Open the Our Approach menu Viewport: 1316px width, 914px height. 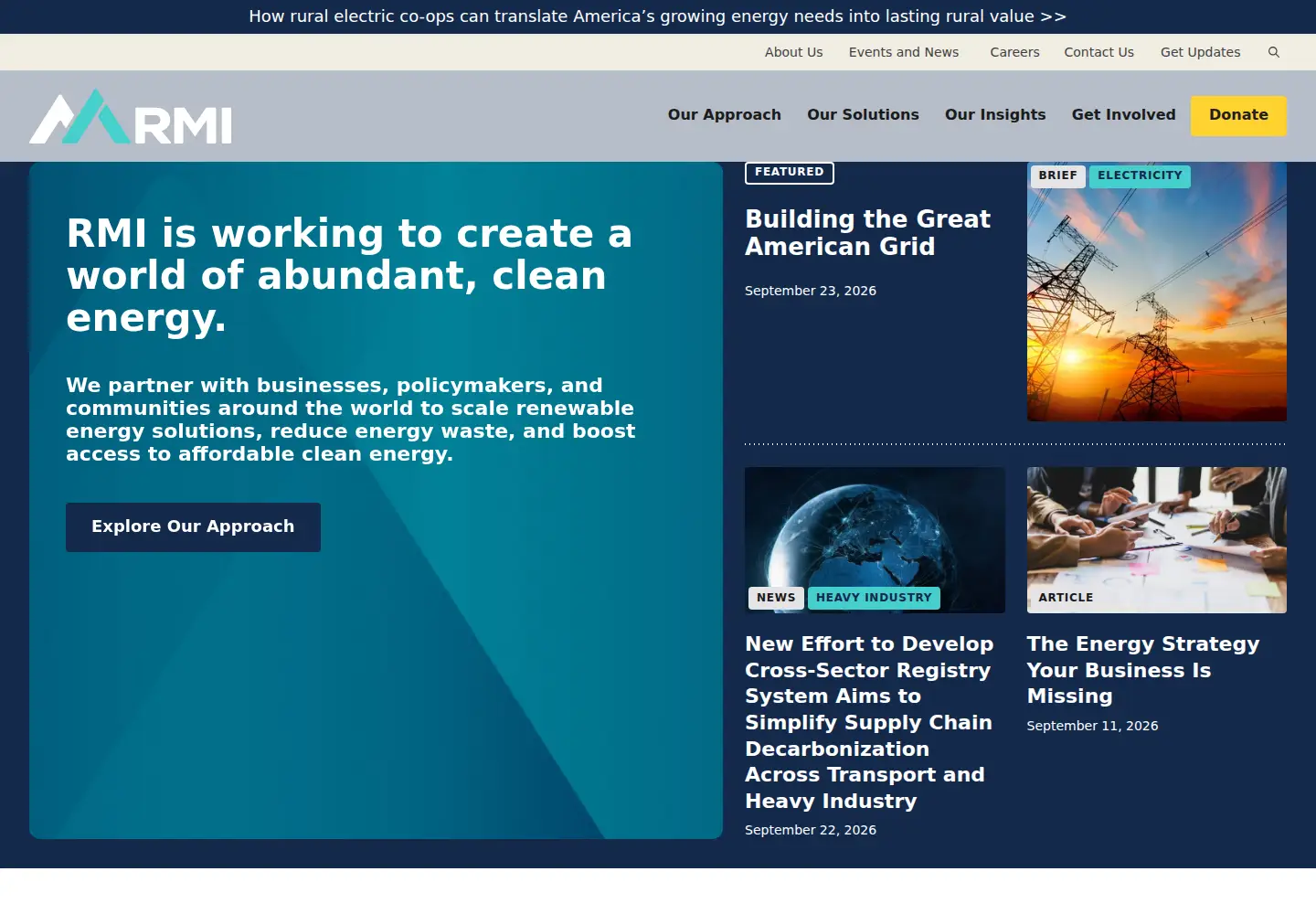coord(725,115)
